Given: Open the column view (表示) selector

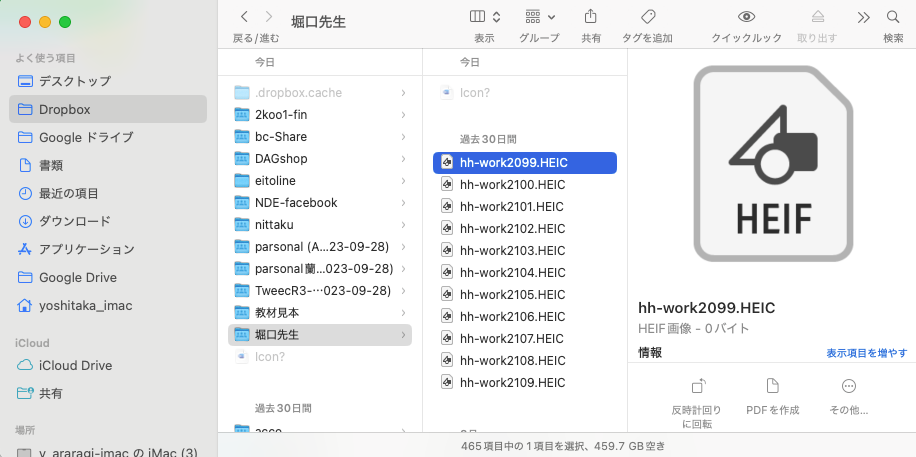Looking at the screenshot, I should click(x=484, y=17).
